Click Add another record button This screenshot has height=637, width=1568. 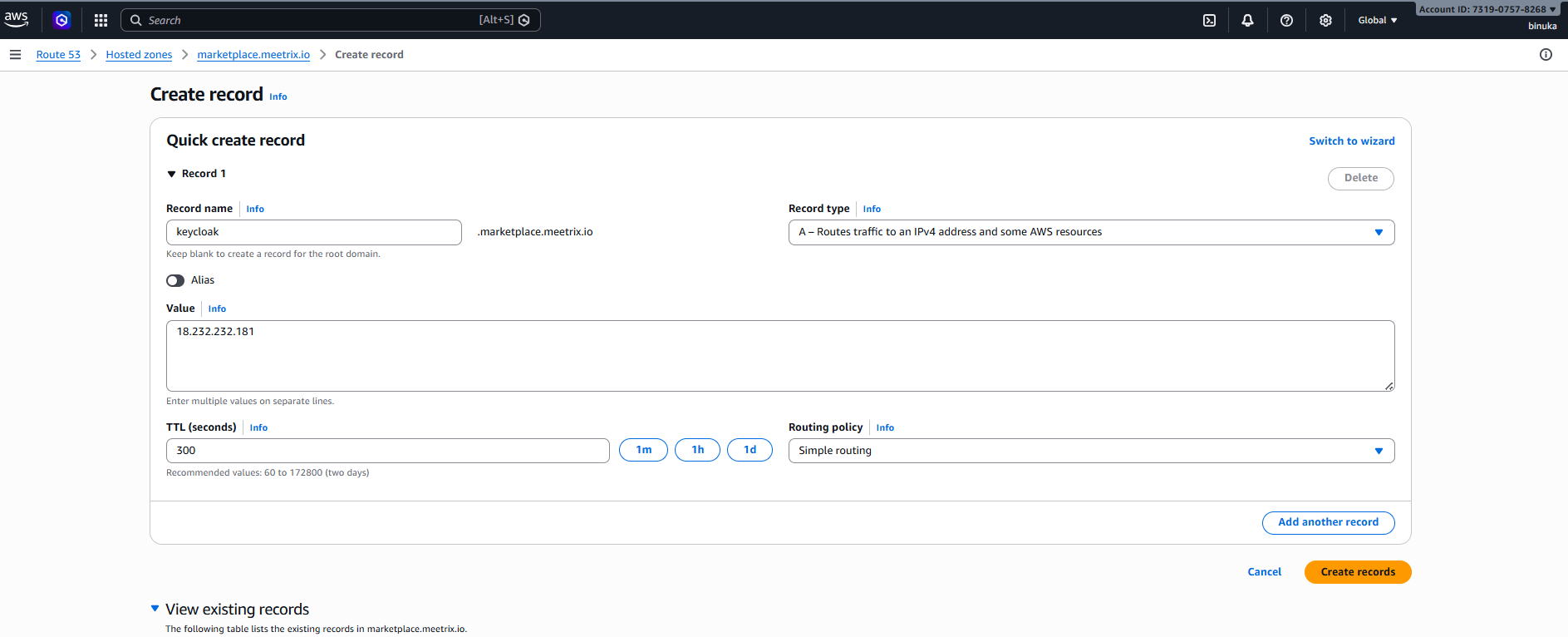(x=1328, y=522)
